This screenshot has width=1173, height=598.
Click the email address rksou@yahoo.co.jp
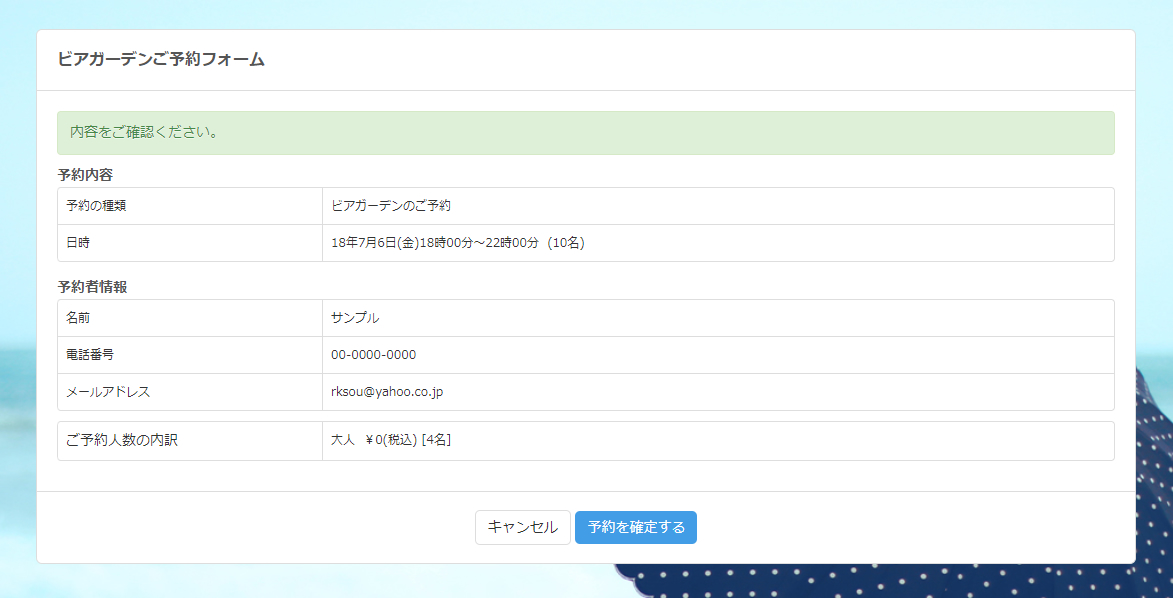[x=387, y=392]
